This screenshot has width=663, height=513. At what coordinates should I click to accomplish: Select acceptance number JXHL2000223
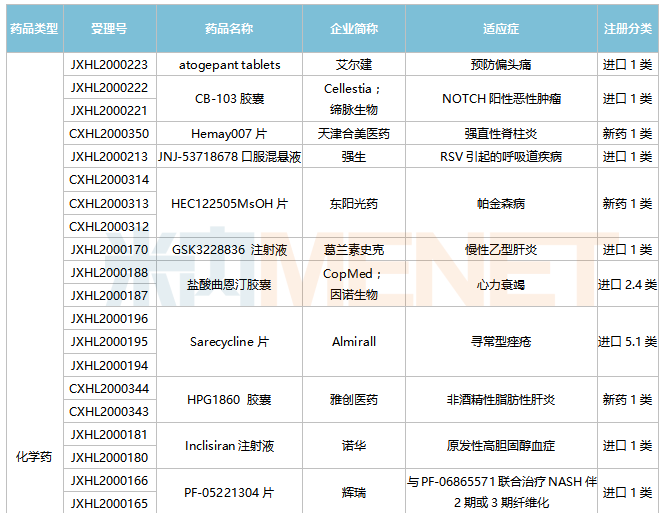(110, 64)
